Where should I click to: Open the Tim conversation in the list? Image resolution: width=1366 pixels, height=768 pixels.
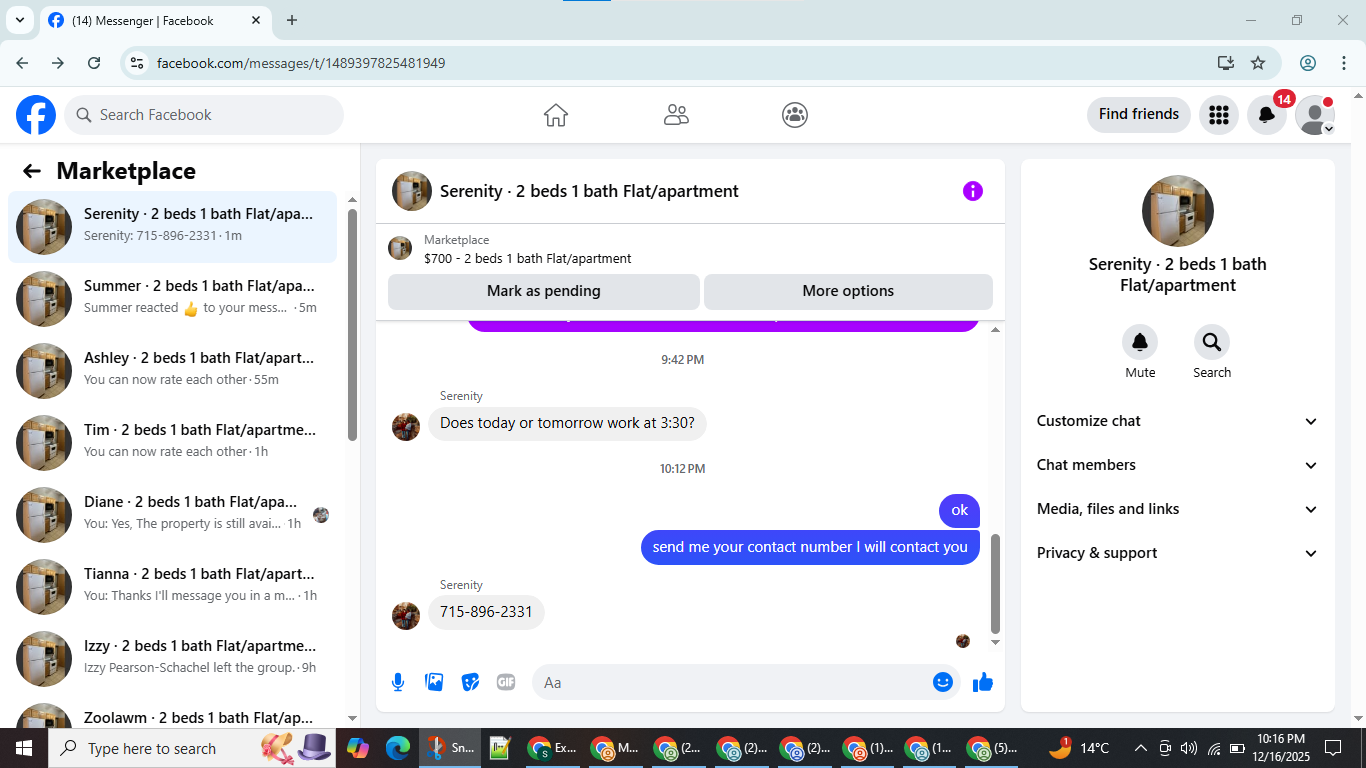(172, 443)
